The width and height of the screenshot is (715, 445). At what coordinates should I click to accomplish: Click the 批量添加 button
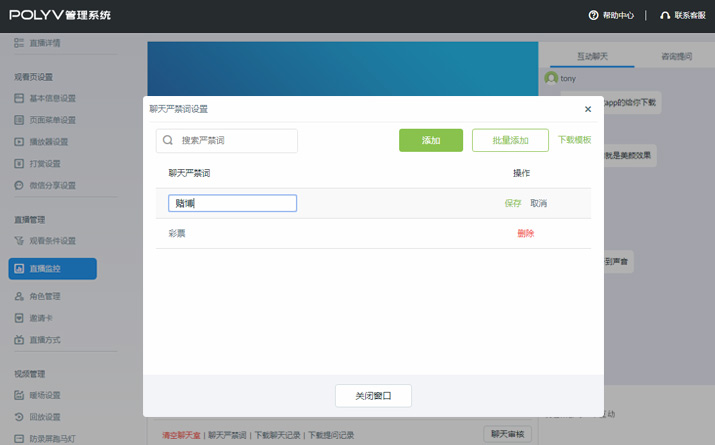click(x=510, y=141)
